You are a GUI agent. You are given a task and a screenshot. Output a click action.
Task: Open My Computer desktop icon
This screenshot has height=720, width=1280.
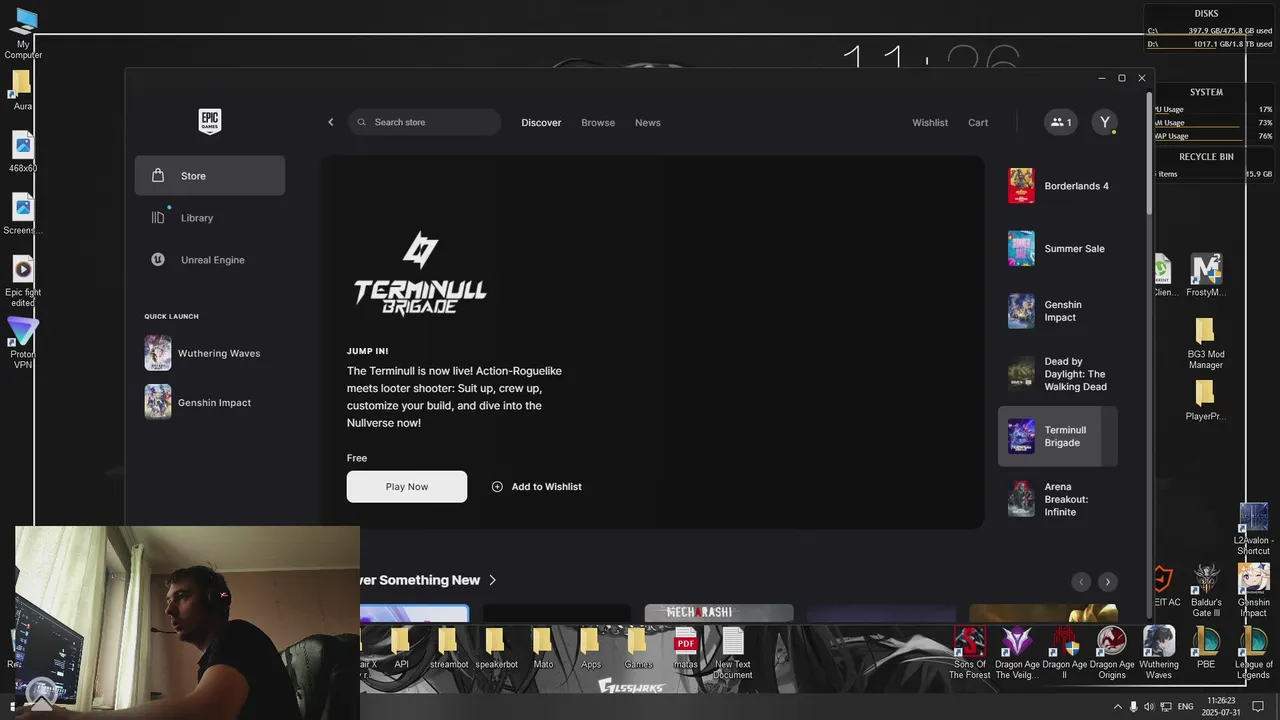click(x=23, y=33)
